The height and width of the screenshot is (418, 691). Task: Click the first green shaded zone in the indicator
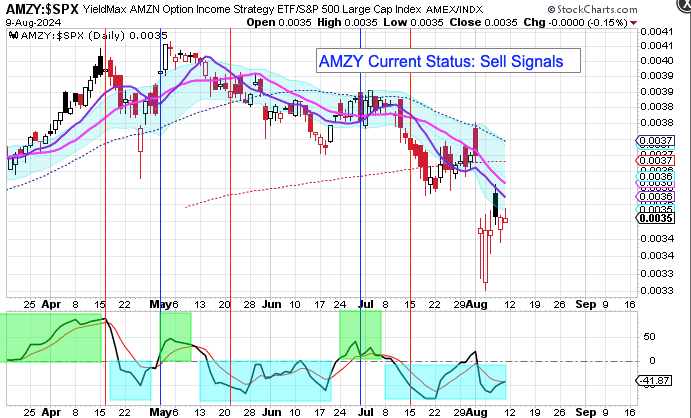pos(55,337)
